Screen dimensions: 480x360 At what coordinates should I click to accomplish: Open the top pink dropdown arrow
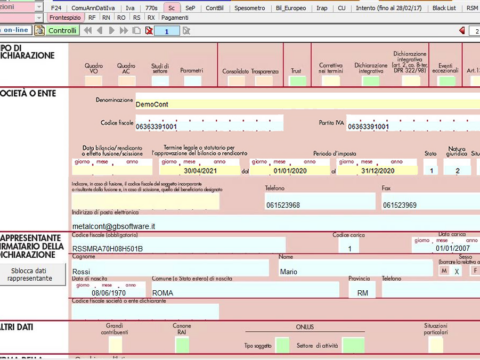pyautogui.click(x=39, y=7)
